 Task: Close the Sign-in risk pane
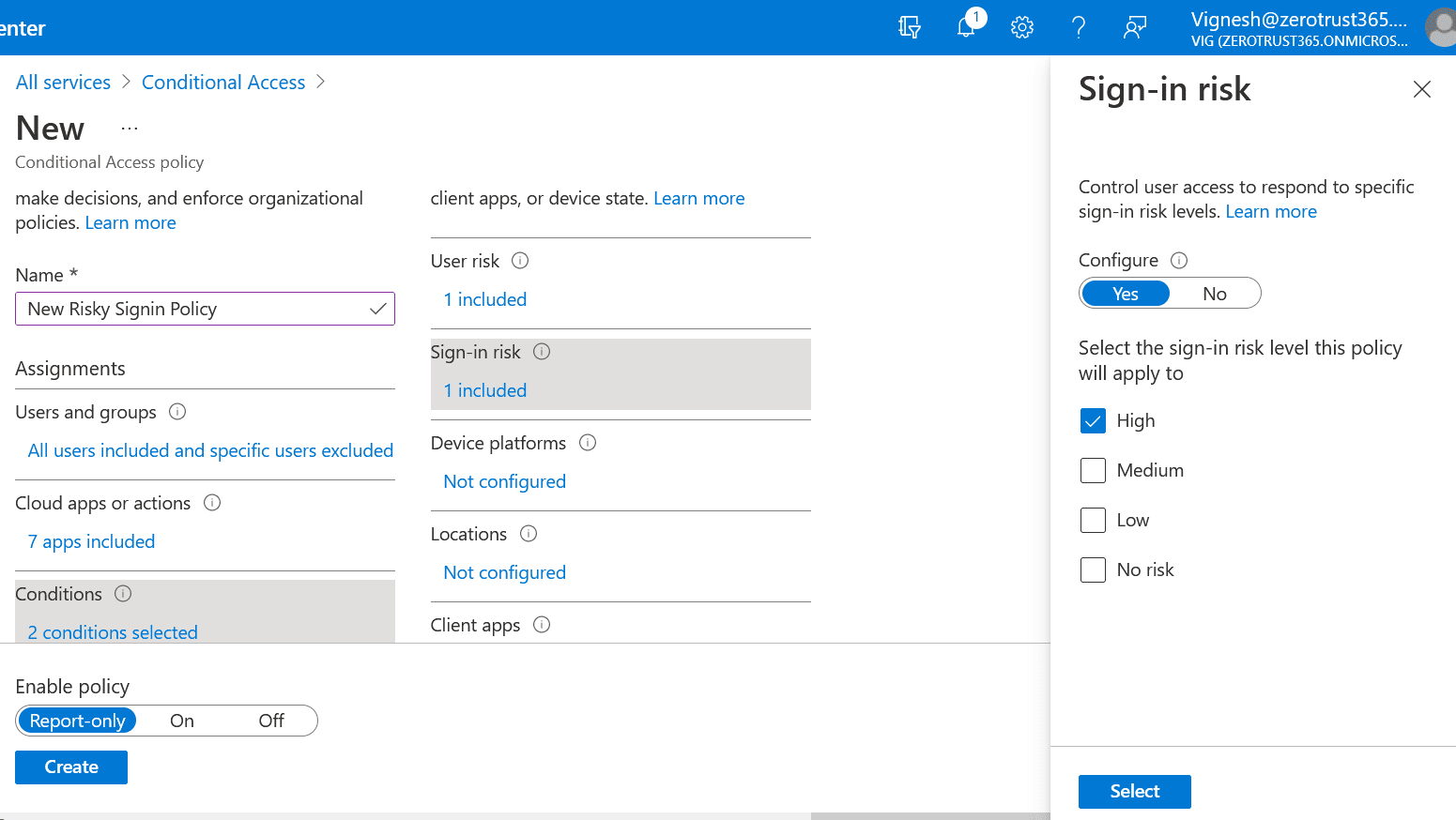[1422, 89]
